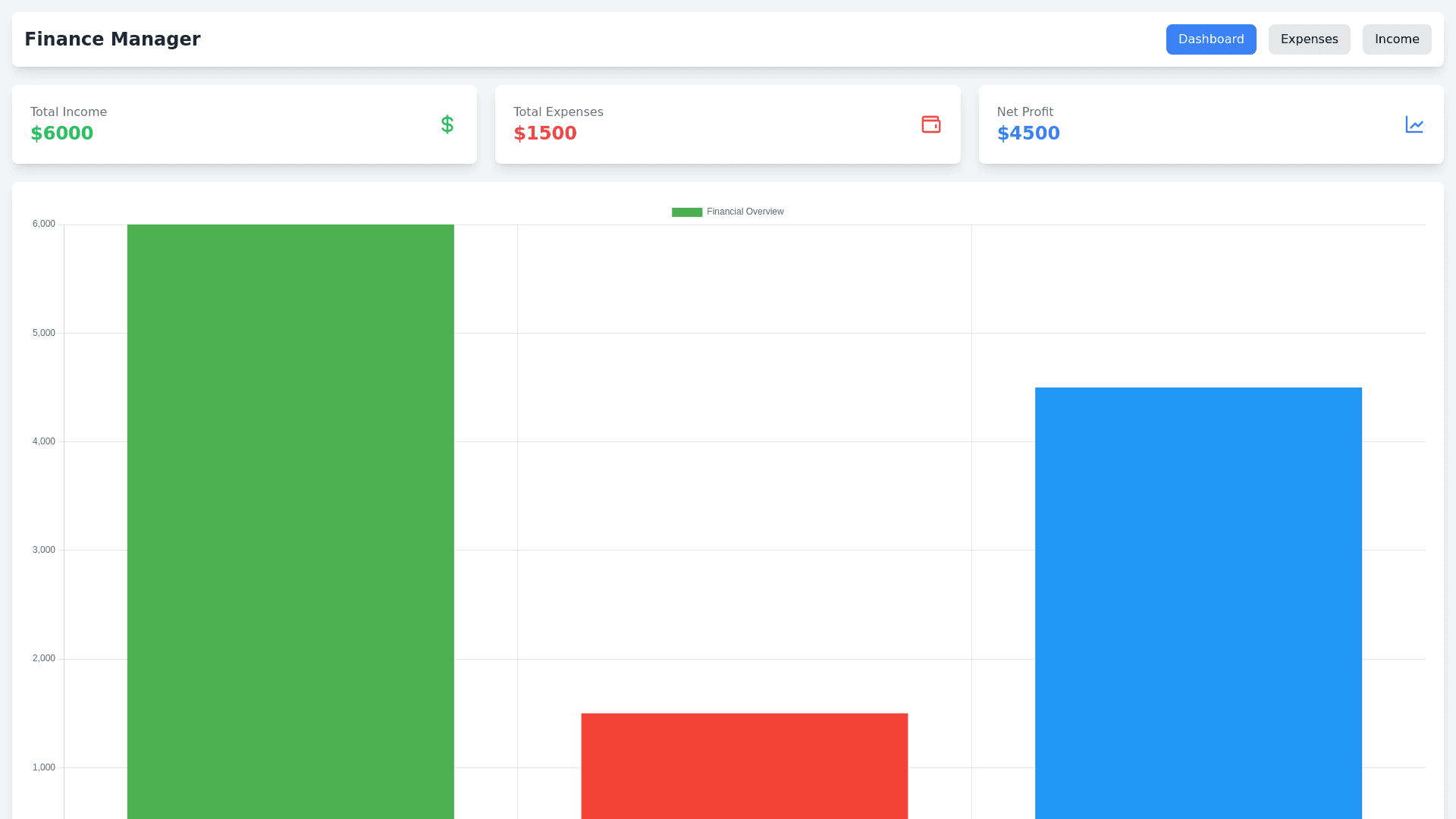The height and width of the screenshot is (819, 1456).
Task: Click the Financial Overview legend label
Action: click(745, 212)
